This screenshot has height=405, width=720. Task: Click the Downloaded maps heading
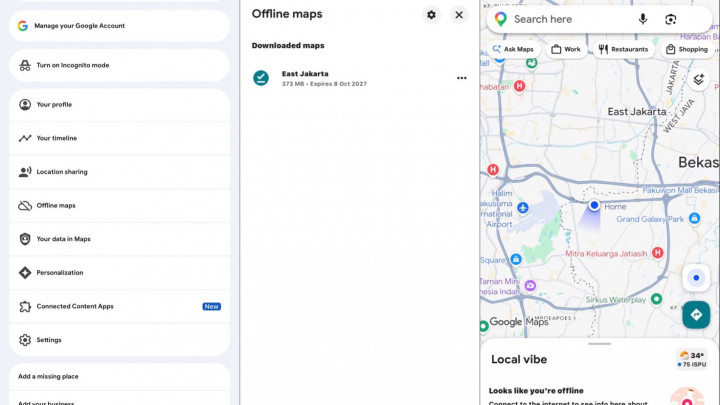tap(288, 45)
